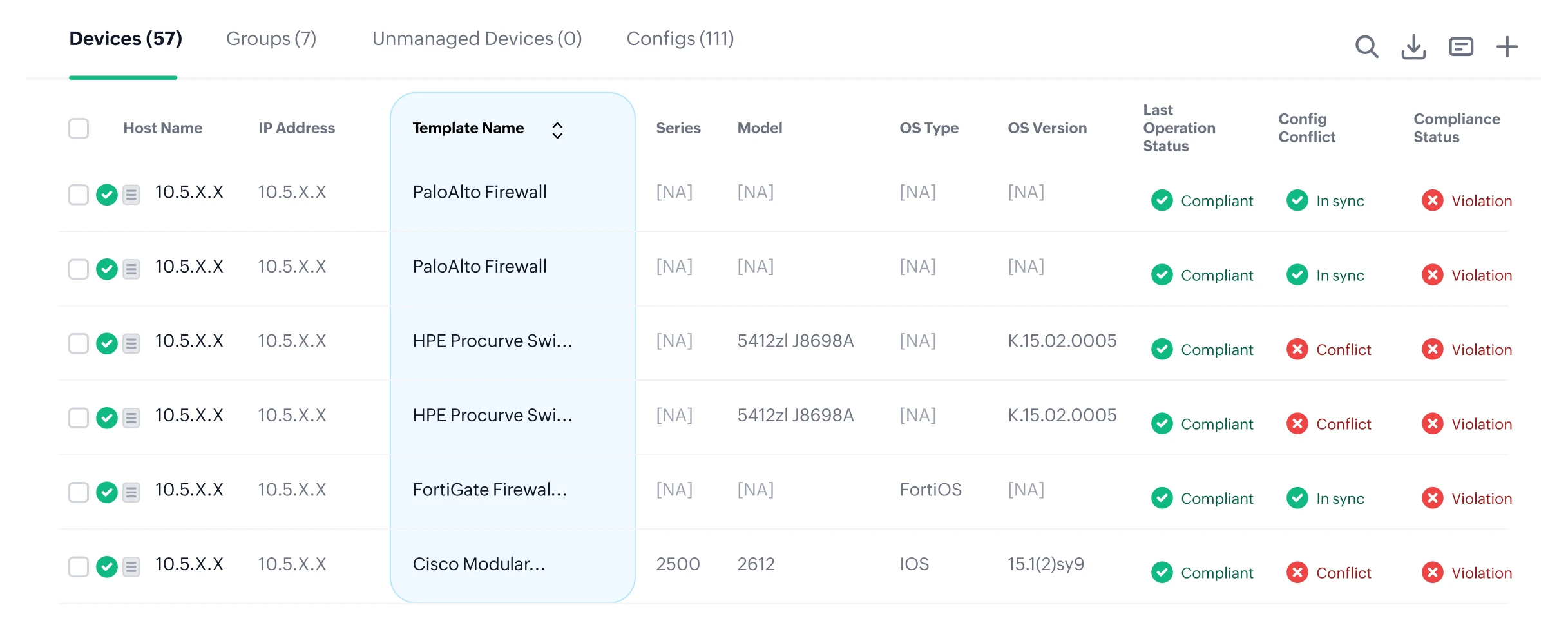
Task: Click the green status icon on first device row
Action: 107,195
